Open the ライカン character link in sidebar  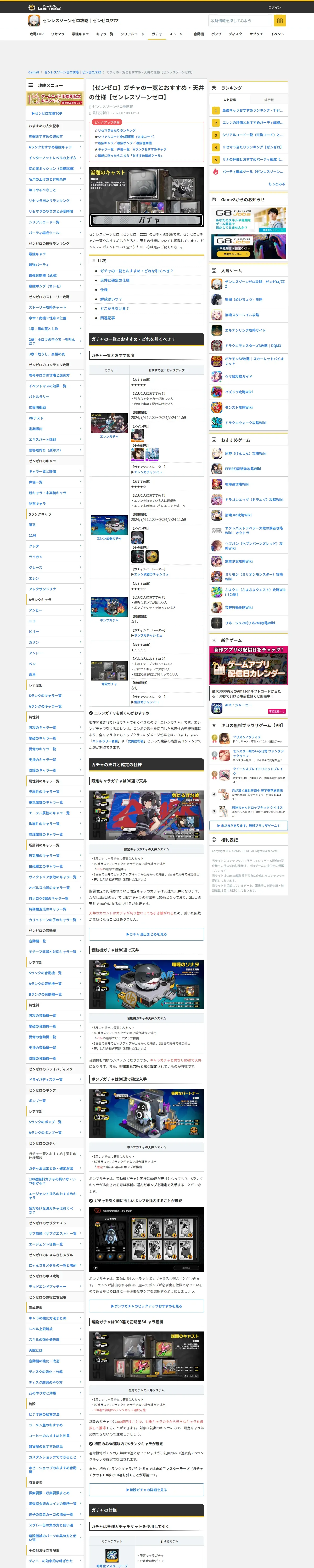pyautogui.click(x=55, y=557)
